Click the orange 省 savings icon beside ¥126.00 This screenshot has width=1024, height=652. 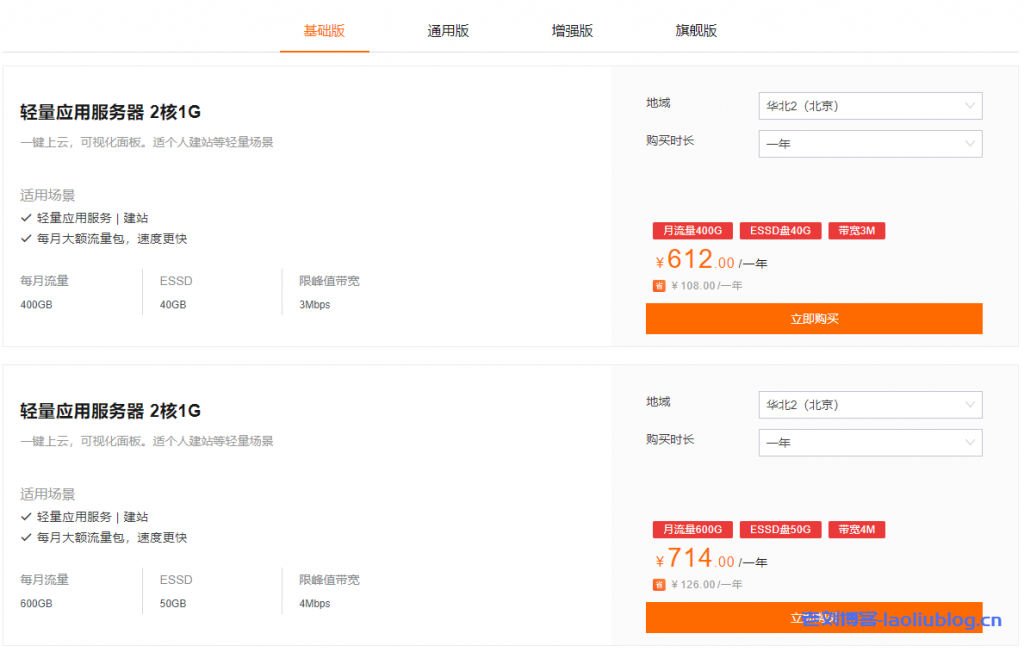pos(659,584)
